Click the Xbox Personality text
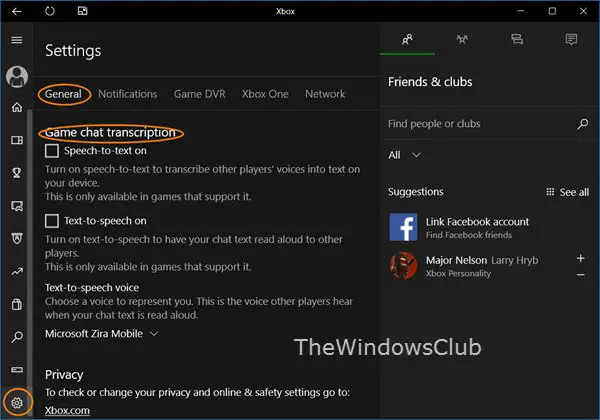 click(458, 273)
